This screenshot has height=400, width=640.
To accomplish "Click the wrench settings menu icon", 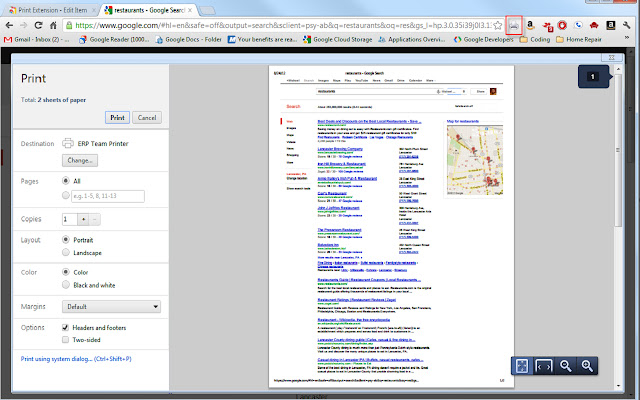I will tap(627, 25).
